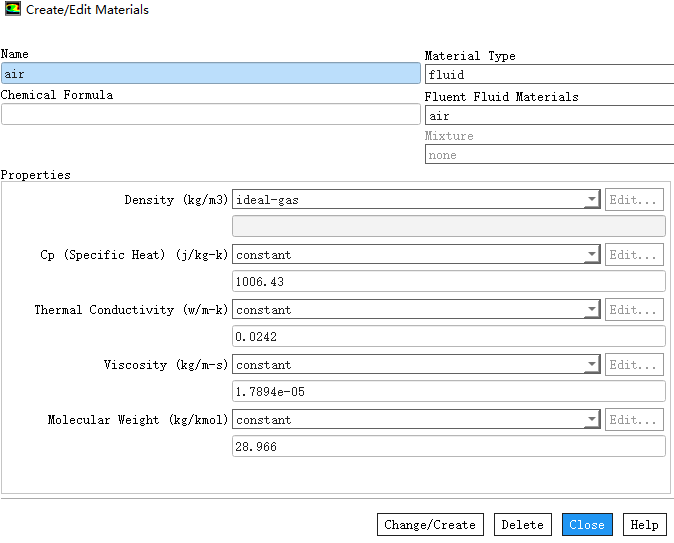Click the Cp value field 1006.43
The width and height of the screenshot is (674, 543).
point(448,282)
